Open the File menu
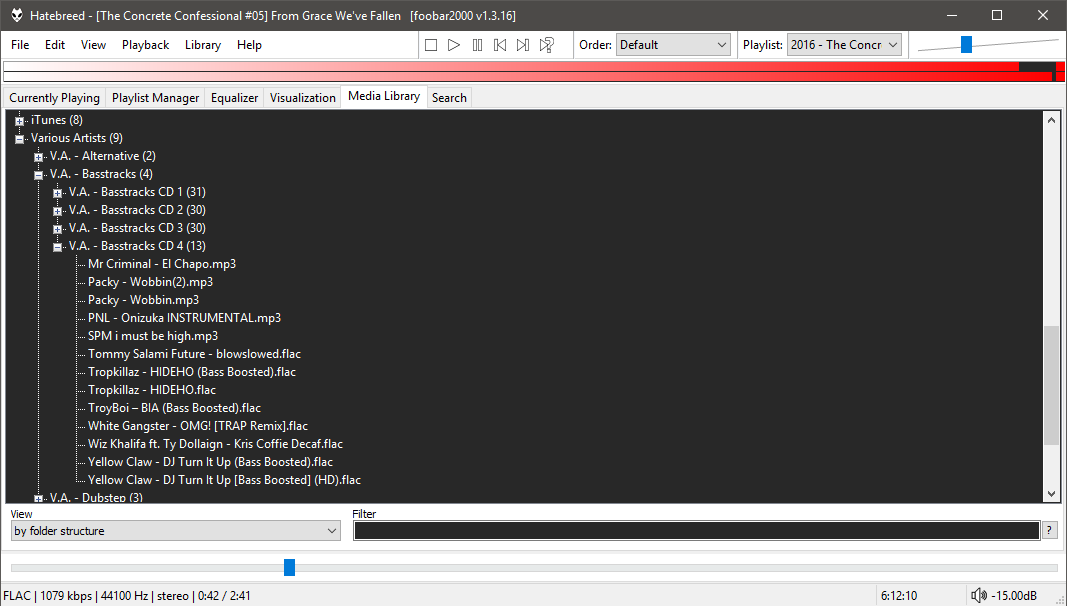This screenshot has width=1067, height=606. [20, 45]
